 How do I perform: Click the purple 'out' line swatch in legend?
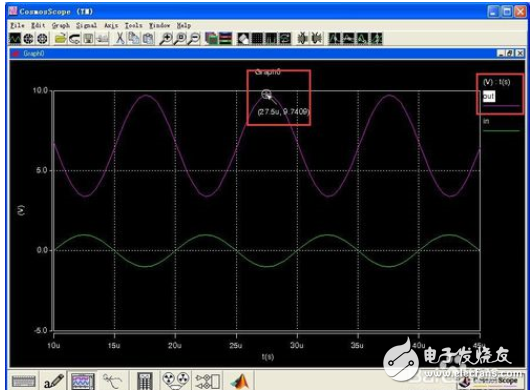501,106
